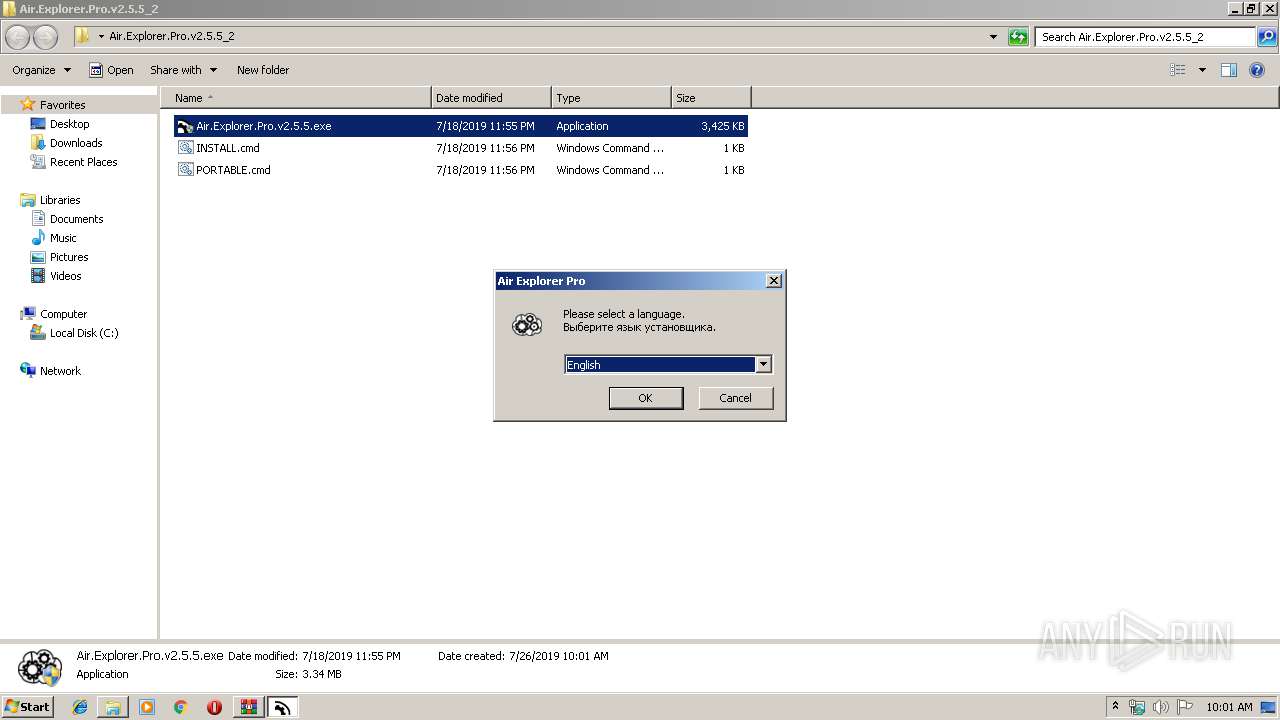This screenshot has height=720, width=1280.
Task: Open address bar folder path
Action: tap(171, 37)
